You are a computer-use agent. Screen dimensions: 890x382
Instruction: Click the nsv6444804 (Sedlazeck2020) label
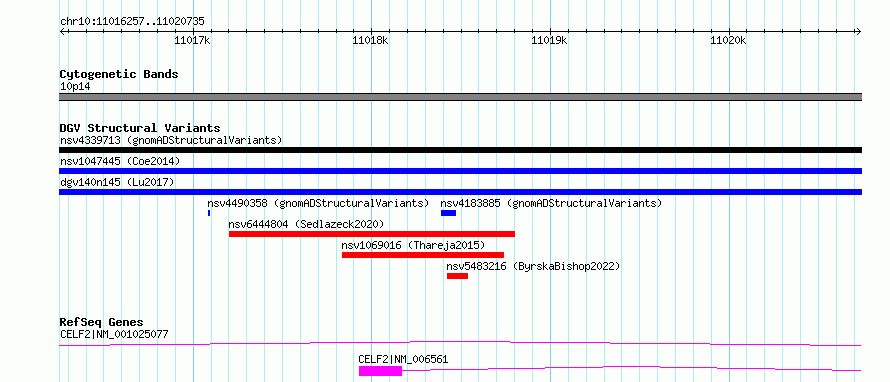pyautogui.click(x=306, y=224)
